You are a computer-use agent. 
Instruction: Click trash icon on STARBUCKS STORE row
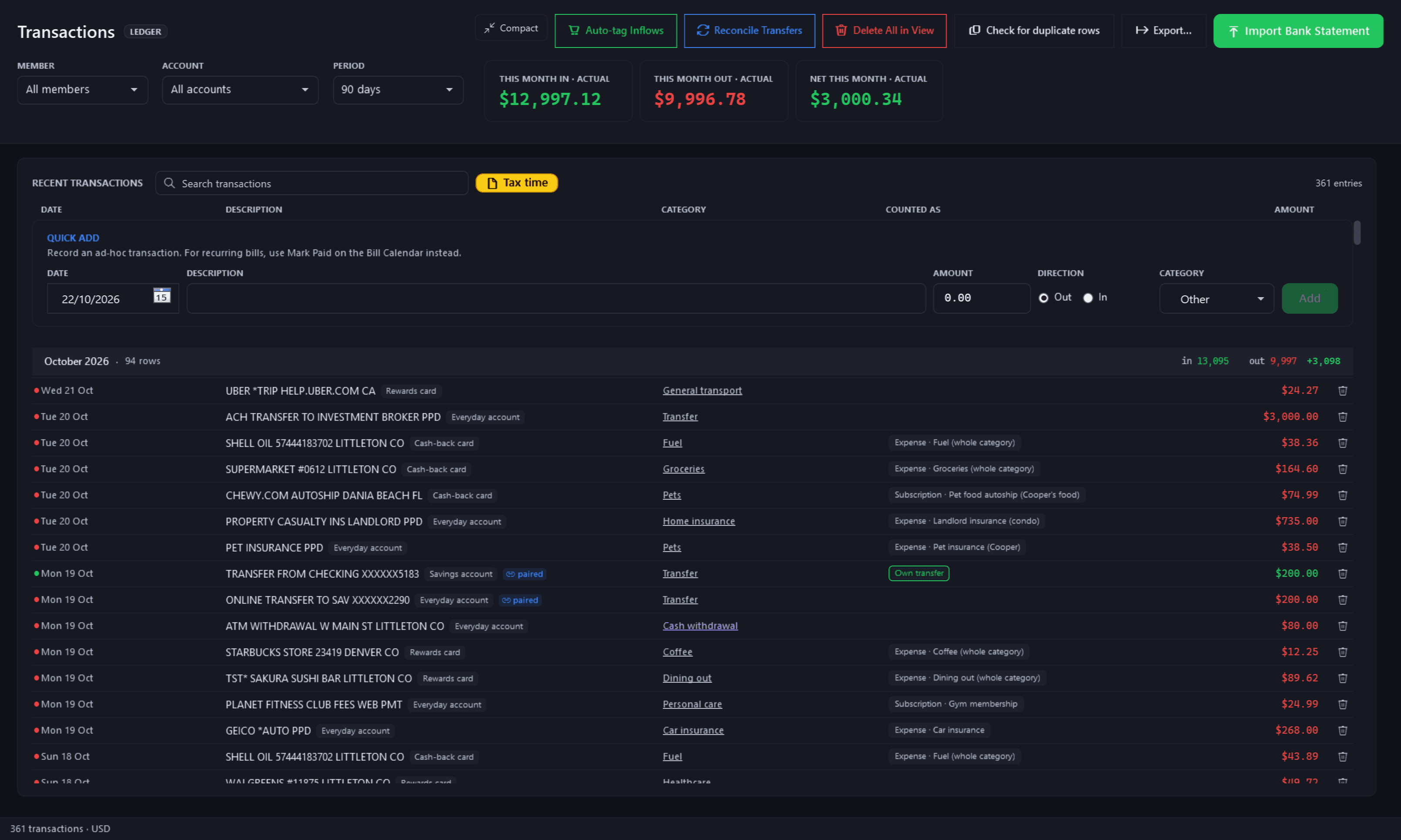point(1342,652)
